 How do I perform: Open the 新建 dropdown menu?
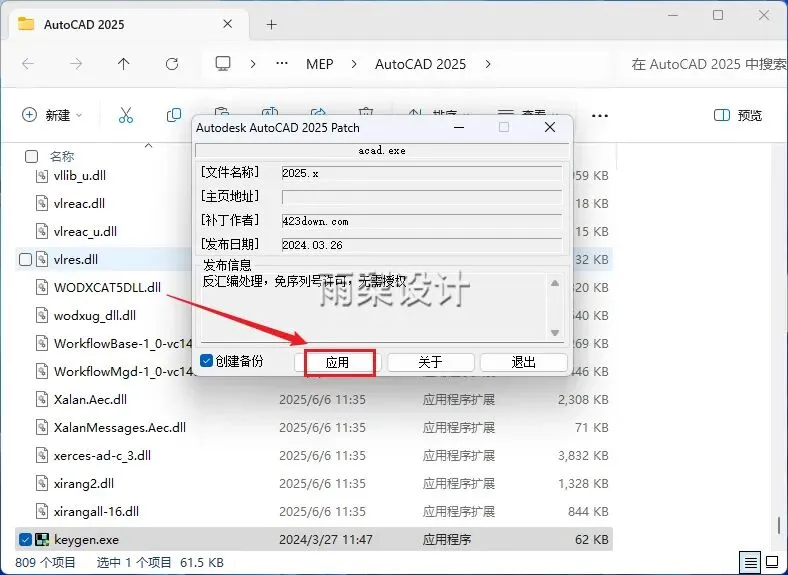click(x=51, y=115)
